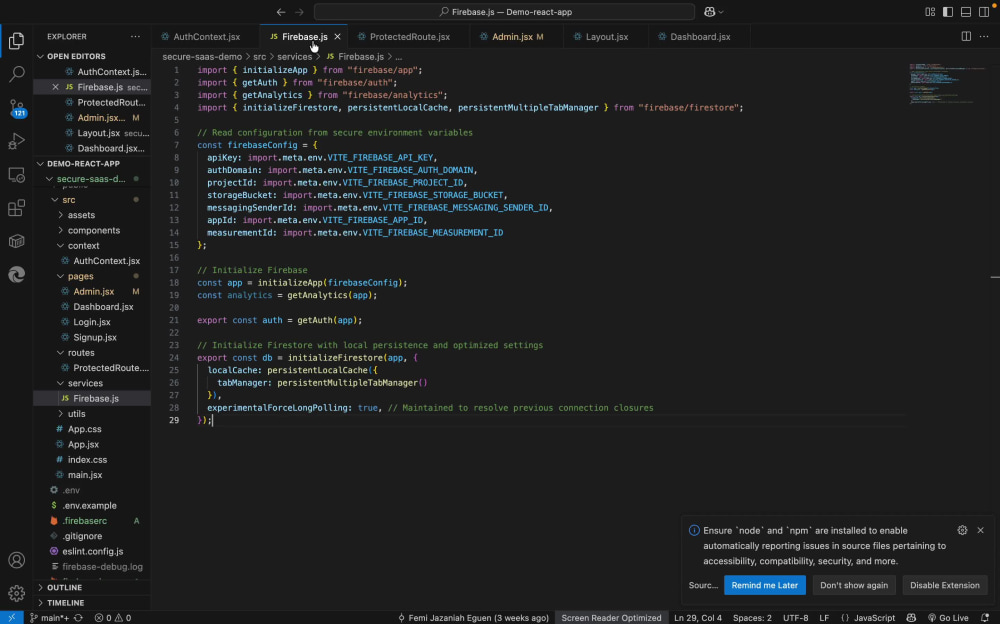
Task: Open the Extensions view
Action: click(x=17, y=208)
